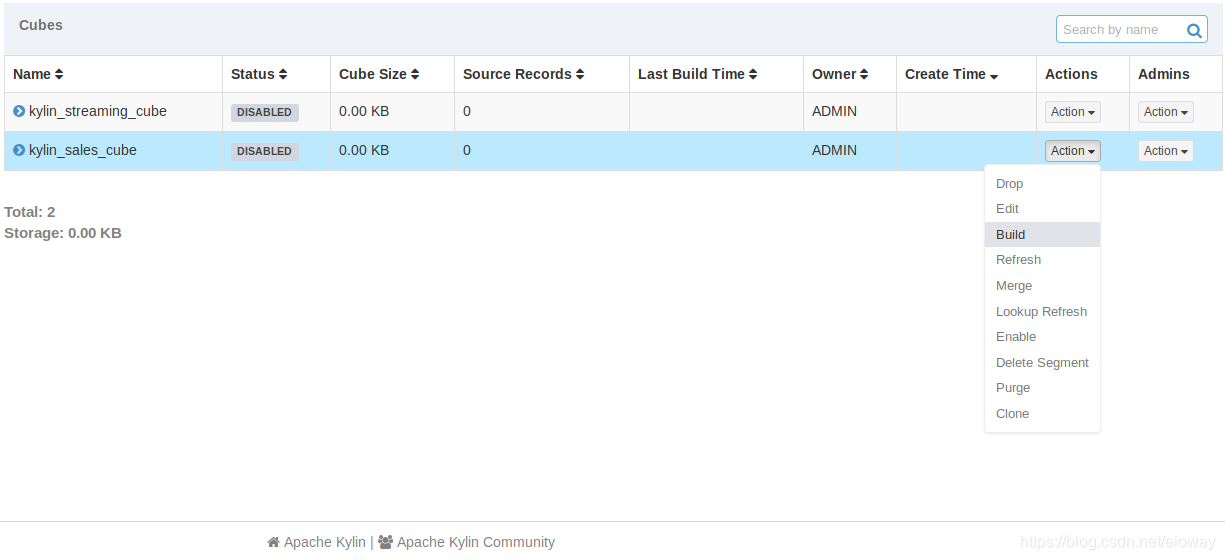Open the Apache Kylin footer link
1225x560 pixels.
325,542
